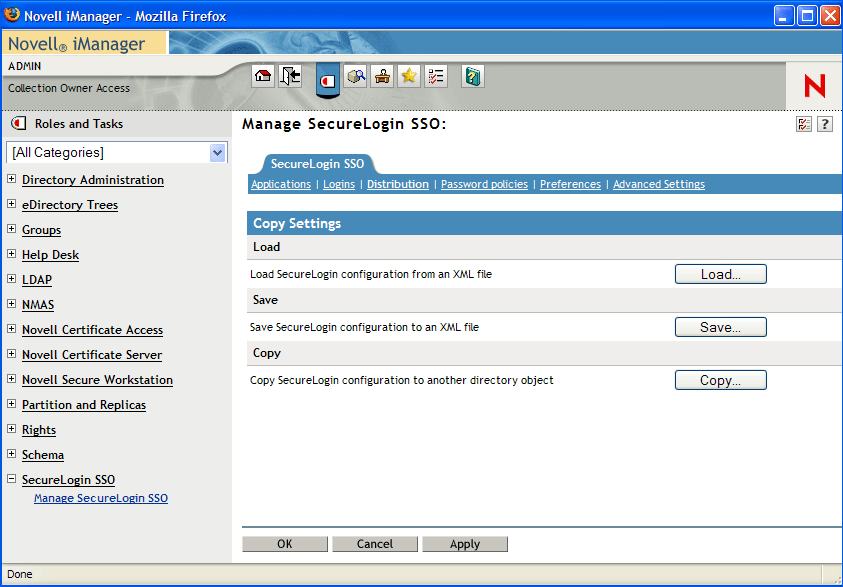
Task: Open the Password policies tab
Action: (x=484, y=185)
